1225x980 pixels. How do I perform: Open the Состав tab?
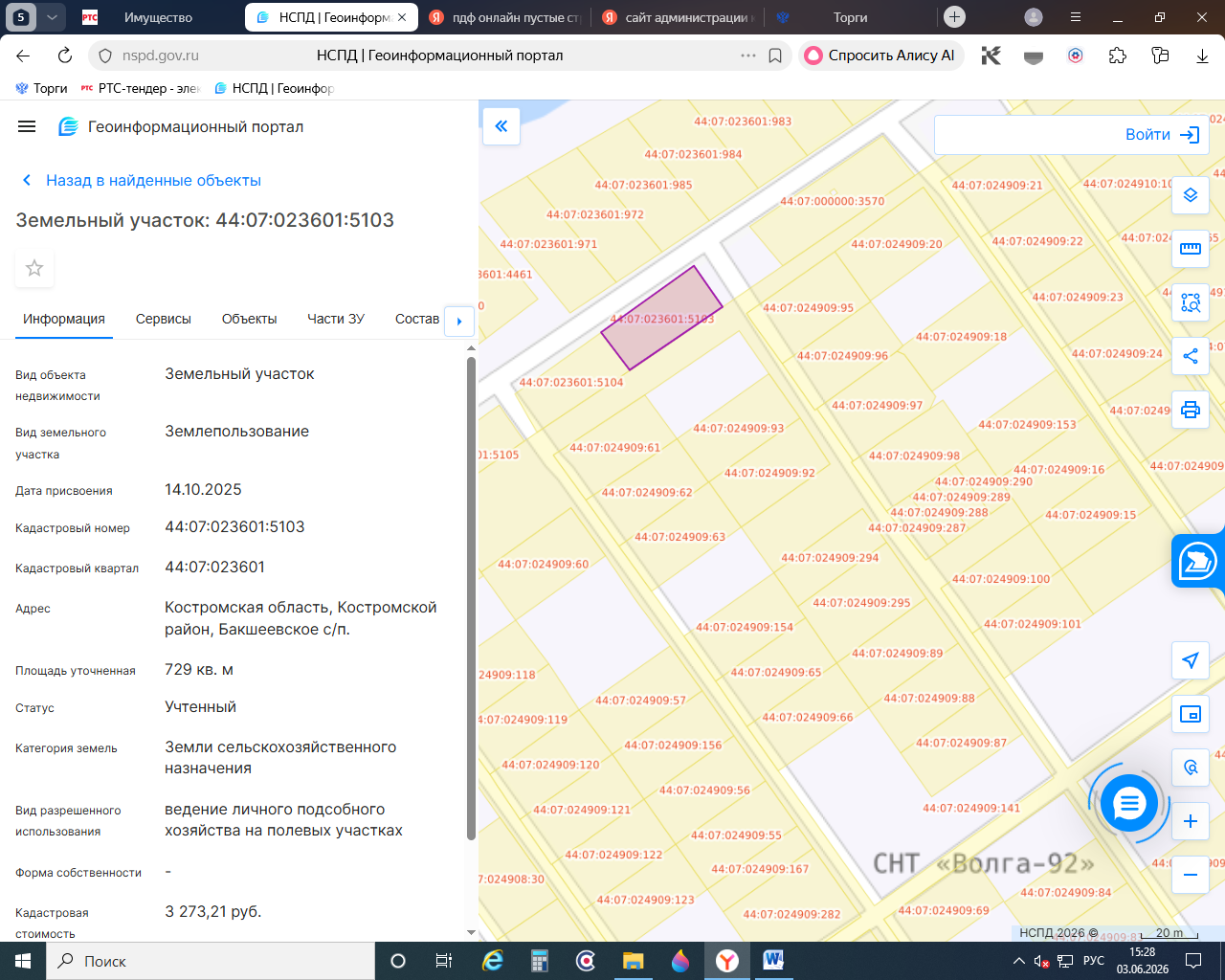[417, 319]
